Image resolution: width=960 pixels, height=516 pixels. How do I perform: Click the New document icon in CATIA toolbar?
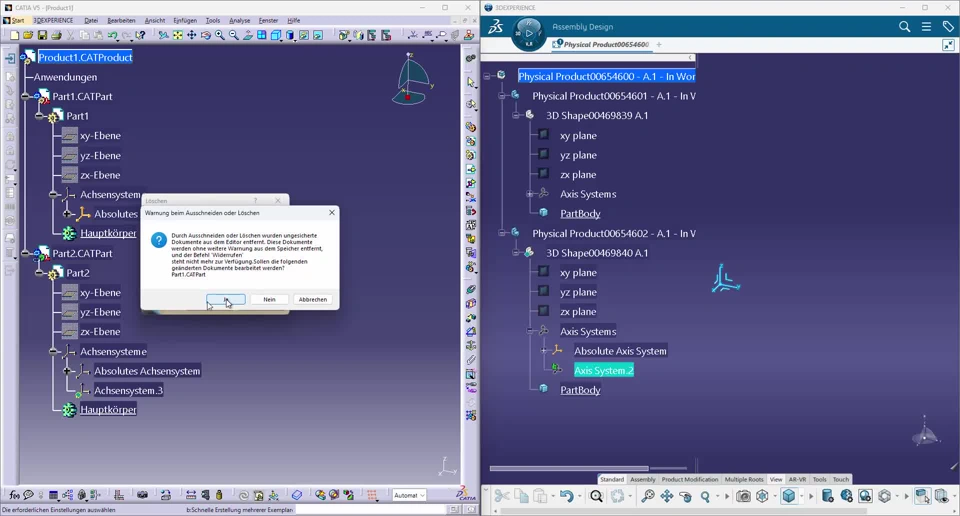[15, 36]
